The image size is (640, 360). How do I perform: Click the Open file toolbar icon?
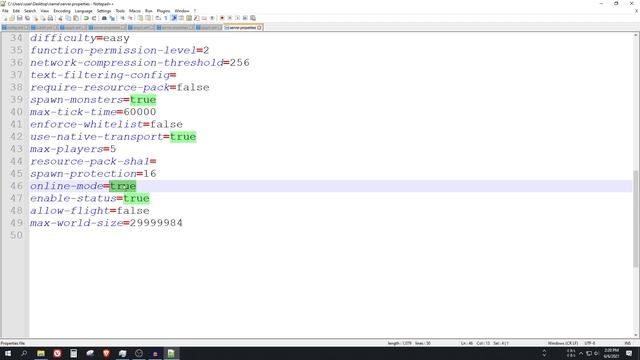click(12, 18)
